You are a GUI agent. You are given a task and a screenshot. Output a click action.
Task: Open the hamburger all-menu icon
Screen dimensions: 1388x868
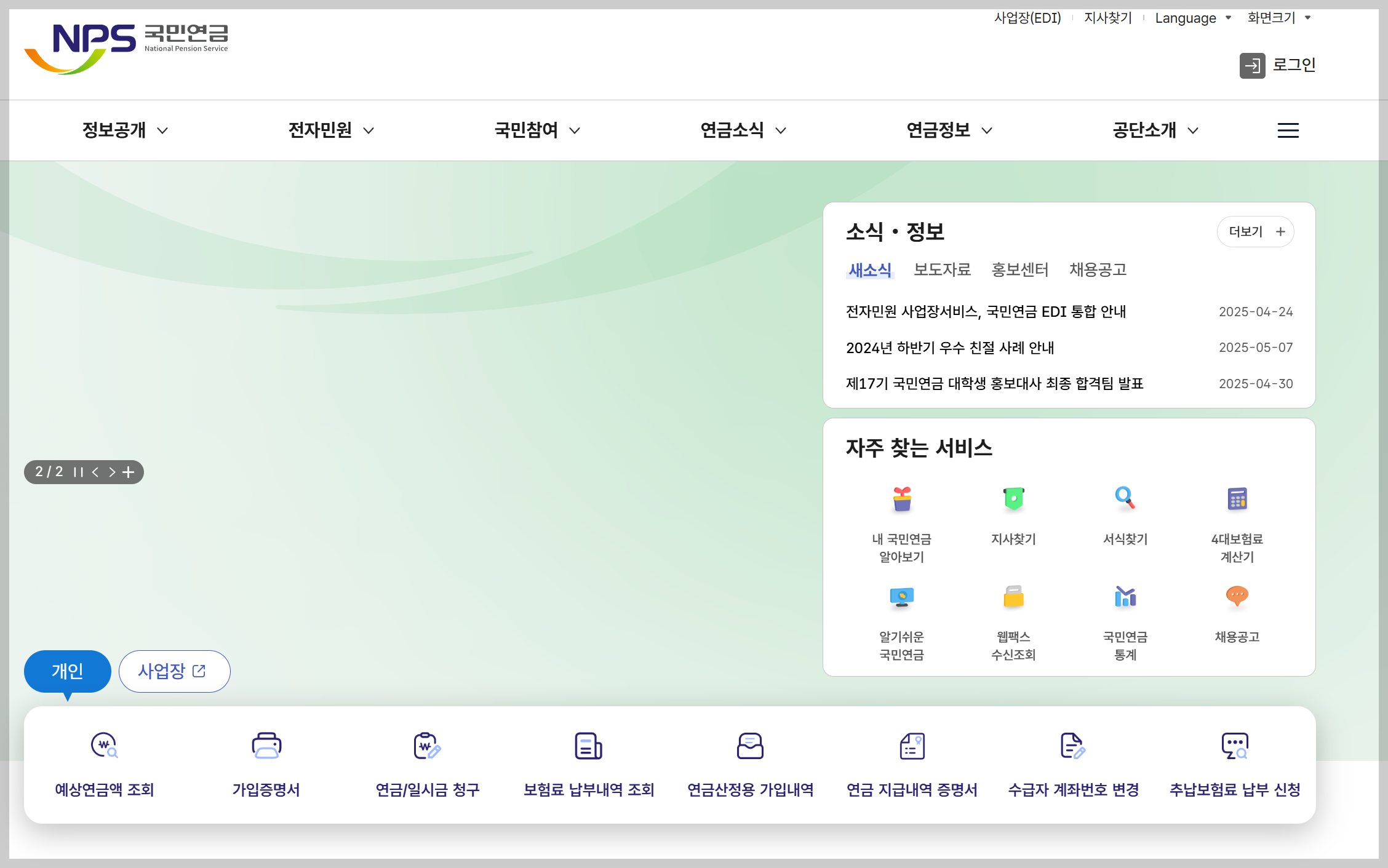coord(1288,130)
